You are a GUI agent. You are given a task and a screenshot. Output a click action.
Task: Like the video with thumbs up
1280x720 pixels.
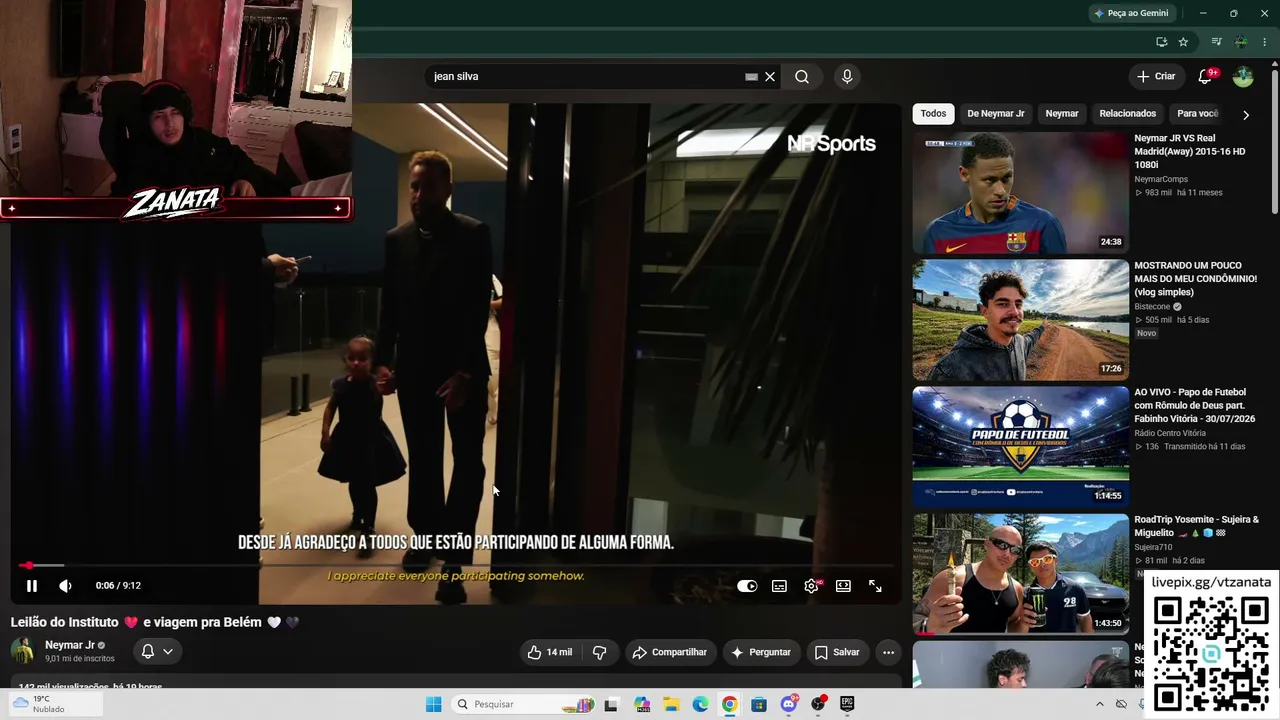[x=549, y=652]
